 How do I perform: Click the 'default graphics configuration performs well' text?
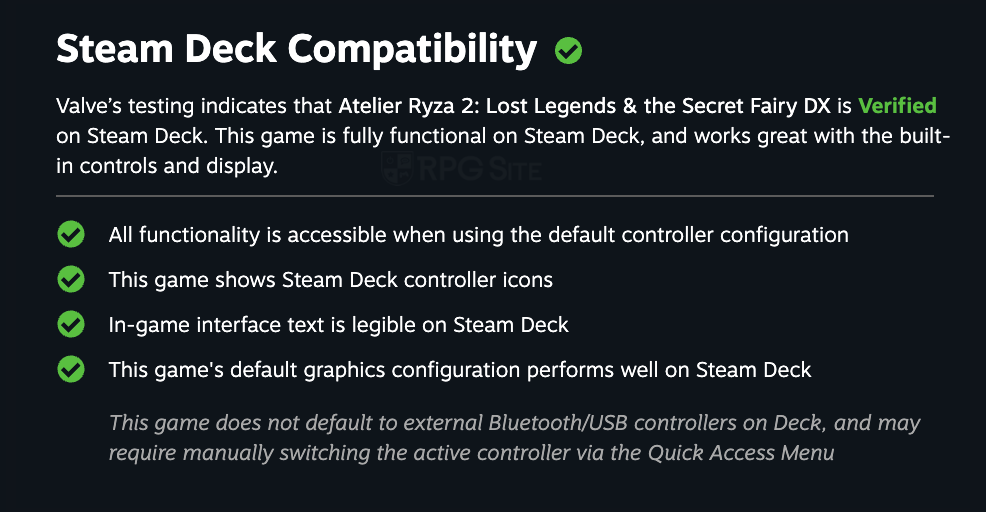(x=460, y=370)
